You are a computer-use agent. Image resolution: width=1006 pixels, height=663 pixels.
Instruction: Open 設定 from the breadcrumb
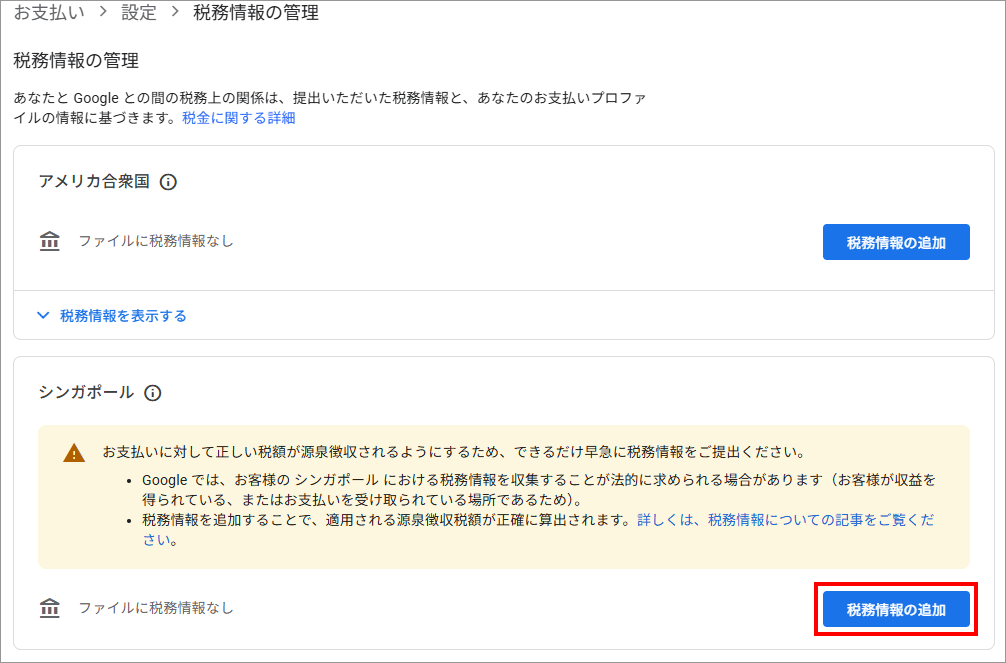[139, 14]
